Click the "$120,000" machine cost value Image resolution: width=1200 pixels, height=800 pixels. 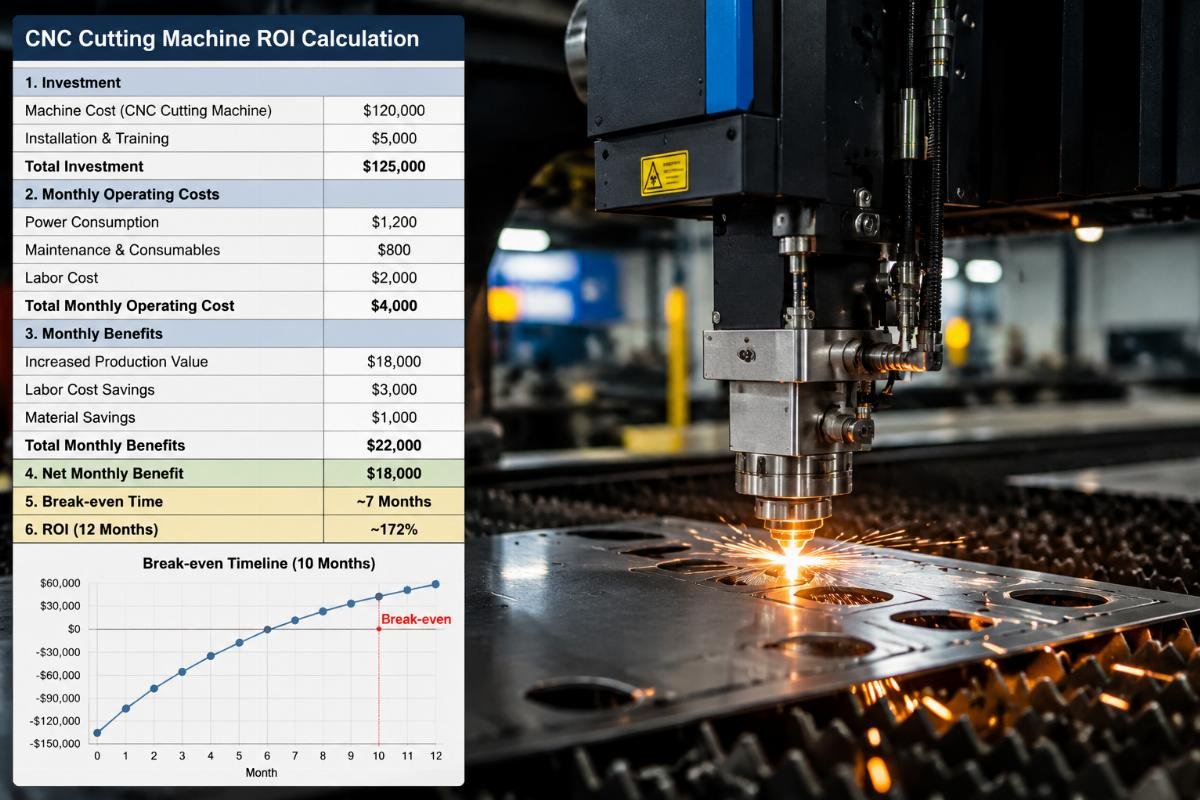pos(394,110)
